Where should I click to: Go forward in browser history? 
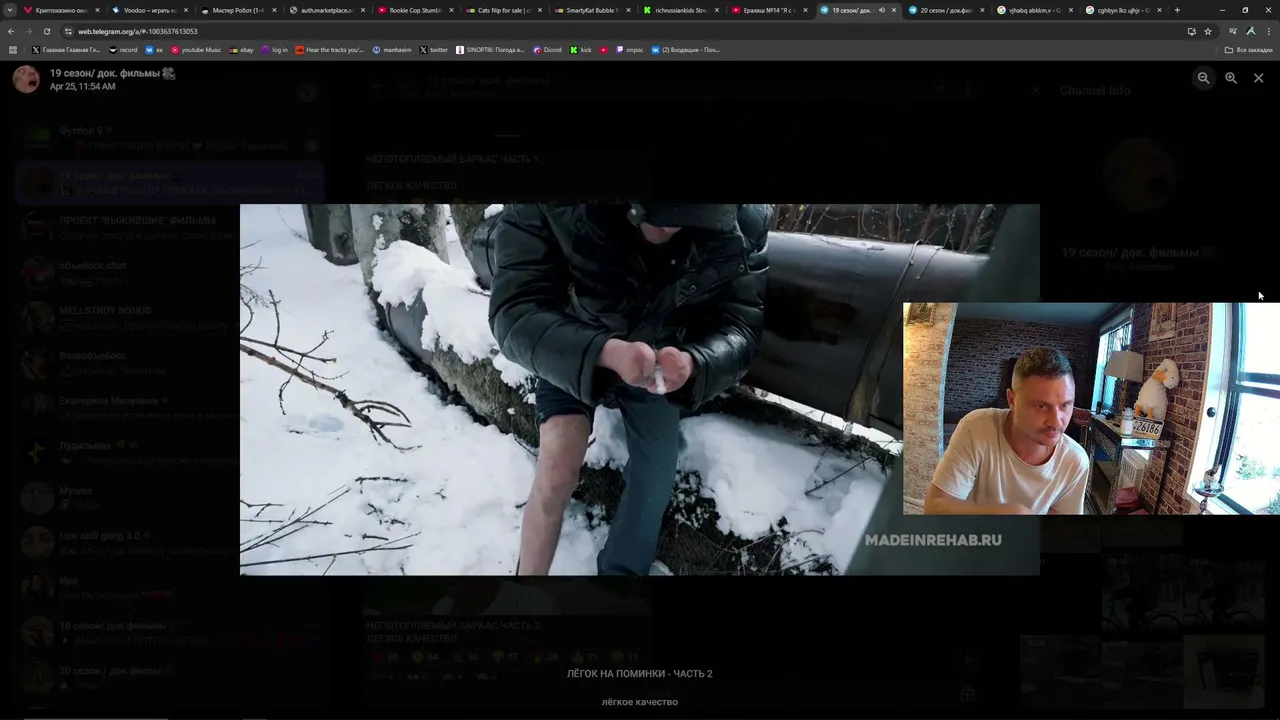pos(29,31)
